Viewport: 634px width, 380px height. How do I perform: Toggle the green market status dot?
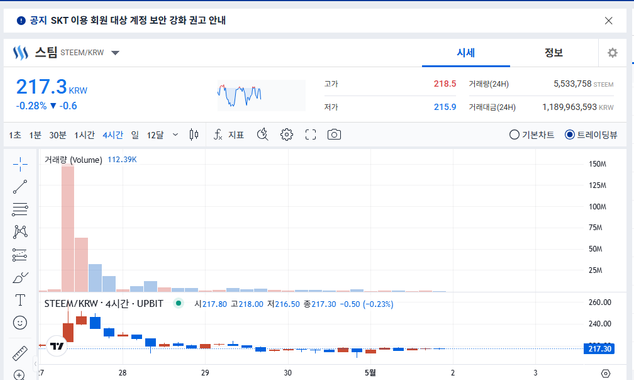(178, 303)
